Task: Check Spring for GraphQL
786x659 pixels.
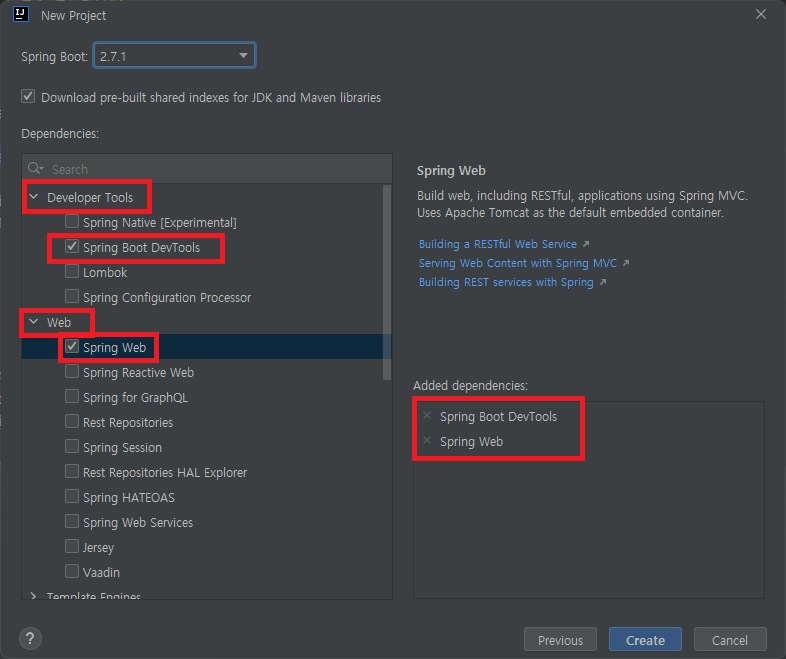Action: (x=72, y=396)
